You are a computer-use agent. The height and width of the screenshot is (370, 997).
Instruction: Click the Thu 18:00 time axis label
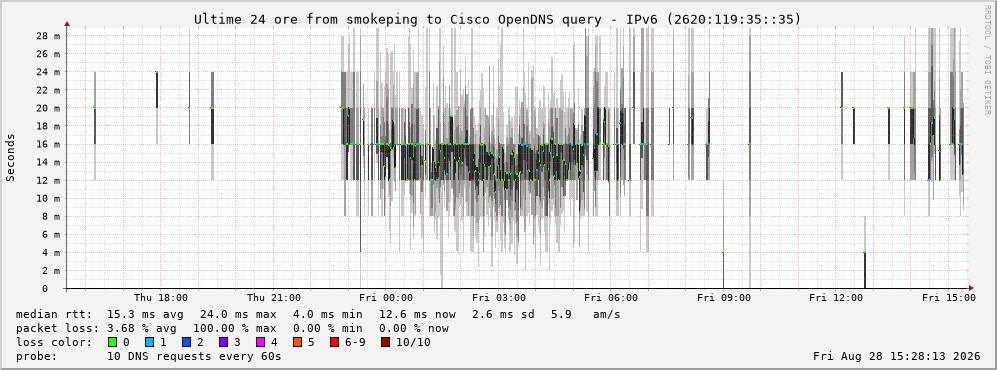[x=161, y=297]
